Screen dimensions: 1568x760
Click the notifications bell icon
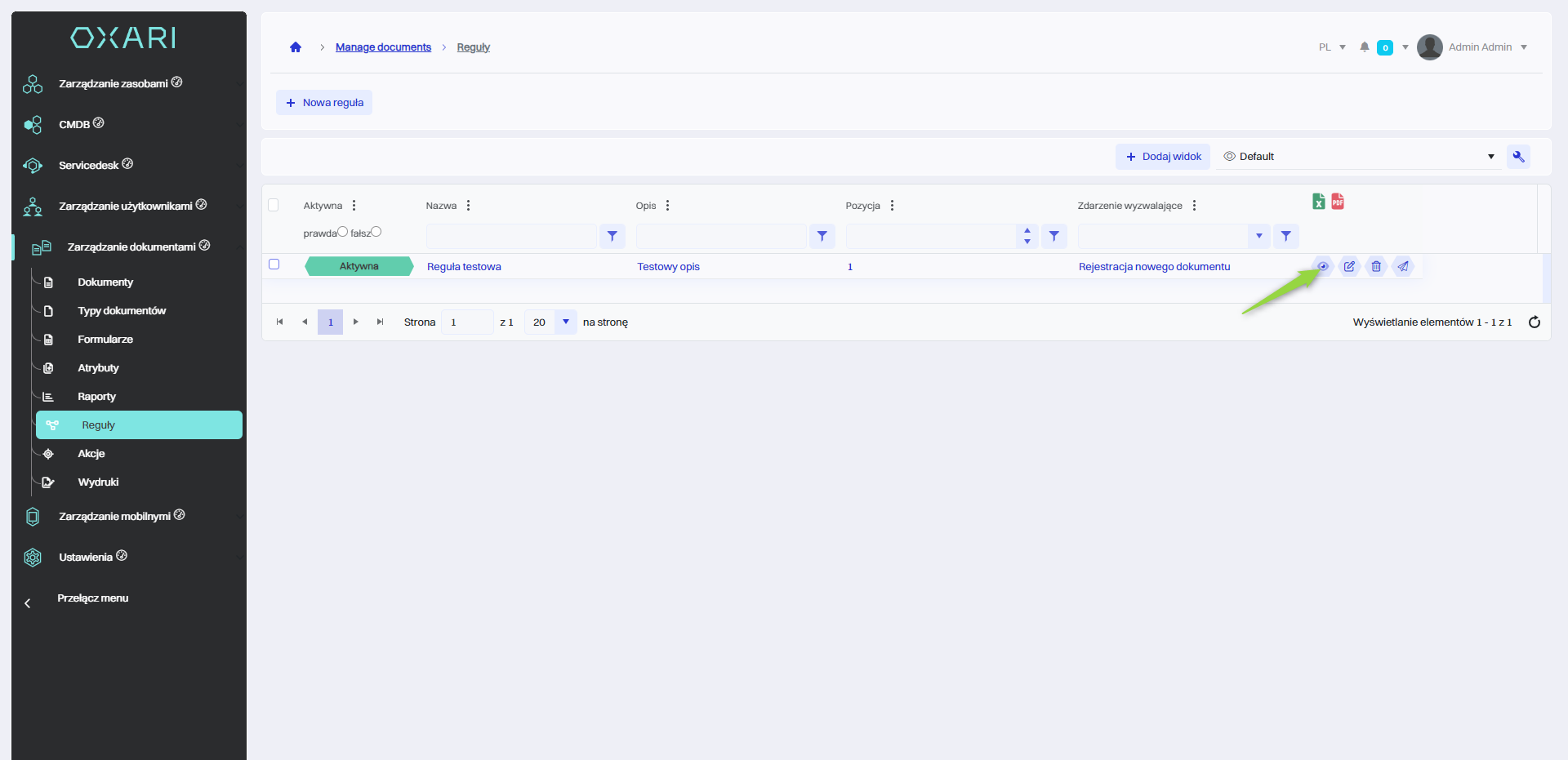point(1364,47)
